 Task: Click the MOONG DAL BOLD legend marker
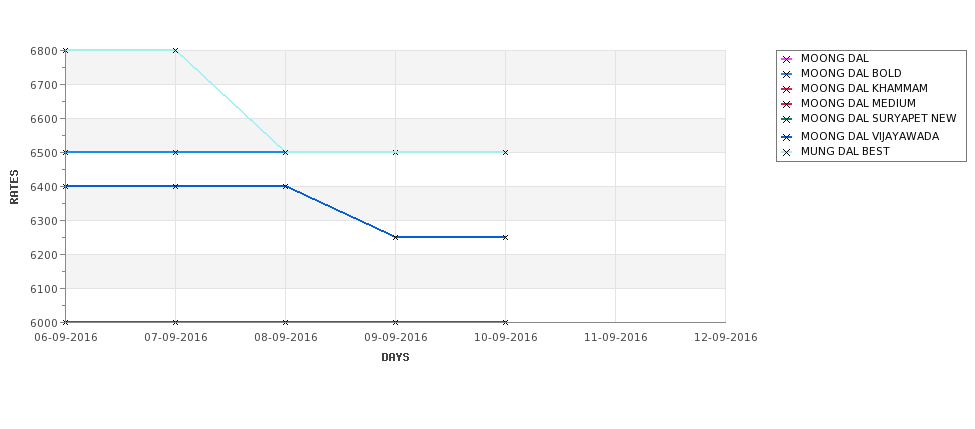point(787,75)
